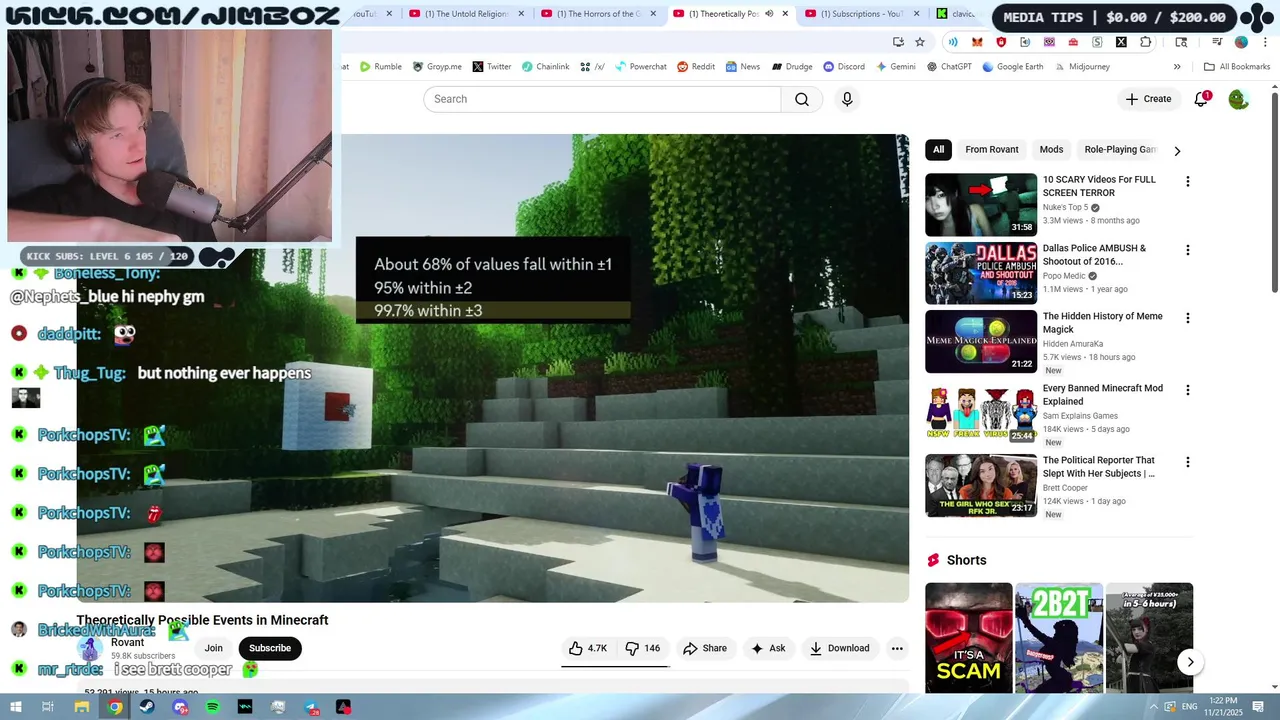Open the MetaMask fox extension
This screenshot has width=1280, height=720.
[x=977, y=42]
